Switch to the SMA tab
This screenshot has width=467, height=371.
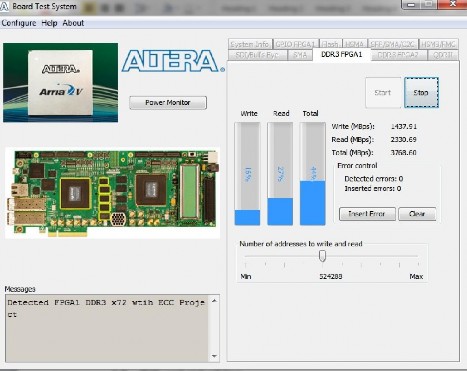(x=300, y=55)
